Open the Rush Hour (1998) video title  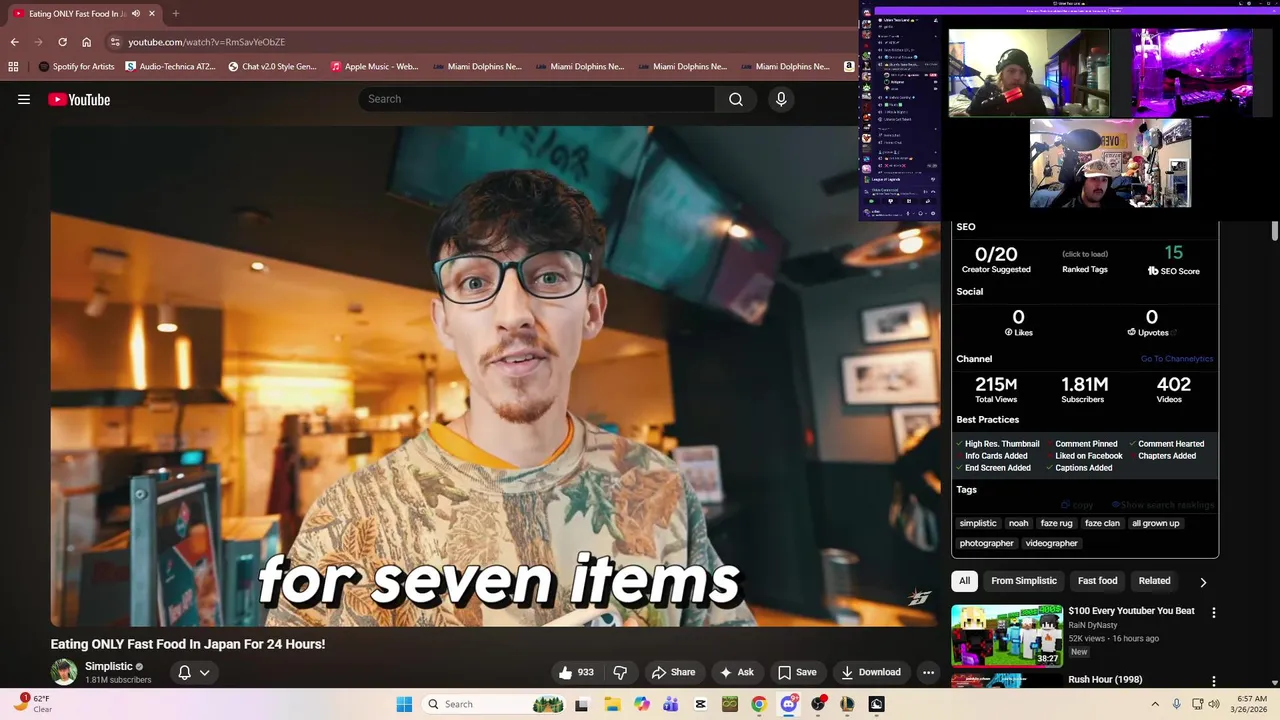point(1105,680)
